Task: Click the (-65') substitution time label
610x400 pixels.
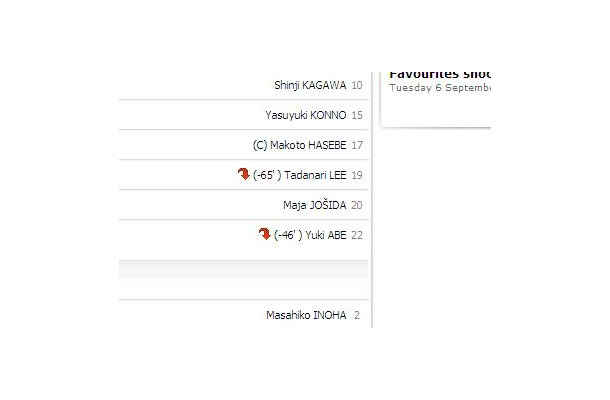Action: tap(267, 175)
